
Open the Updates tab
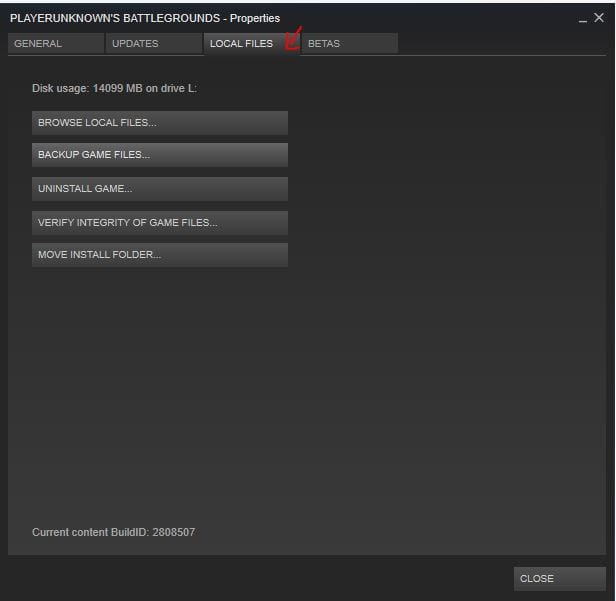coord(154,44)
